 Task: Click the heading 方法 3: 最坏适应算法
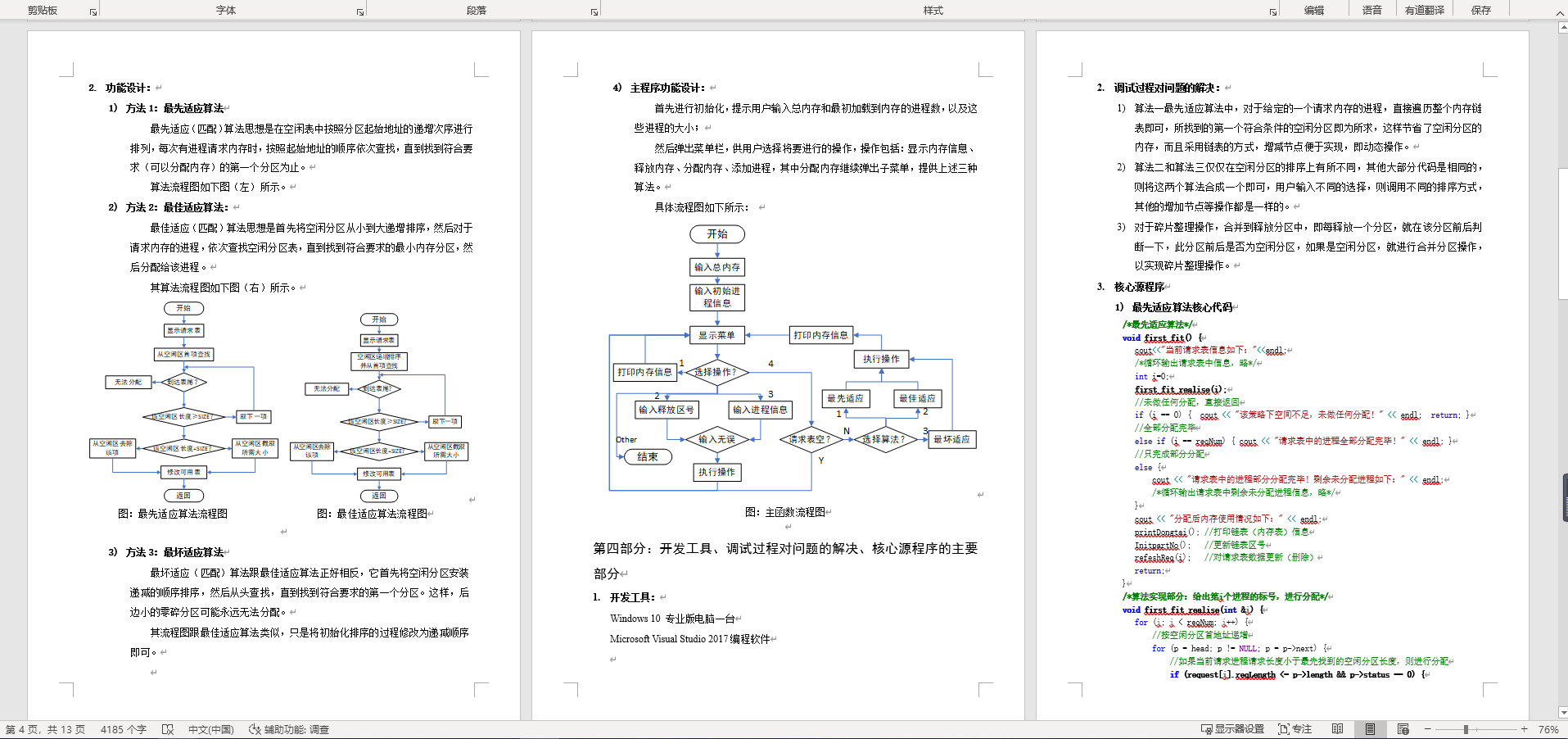pos(174,552)
